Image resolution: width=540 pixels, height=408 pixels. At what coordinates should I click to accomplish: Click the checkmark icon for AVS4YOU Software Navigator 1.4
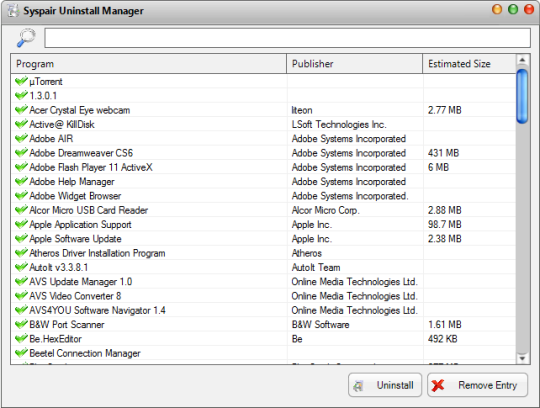tap(21, 310)
